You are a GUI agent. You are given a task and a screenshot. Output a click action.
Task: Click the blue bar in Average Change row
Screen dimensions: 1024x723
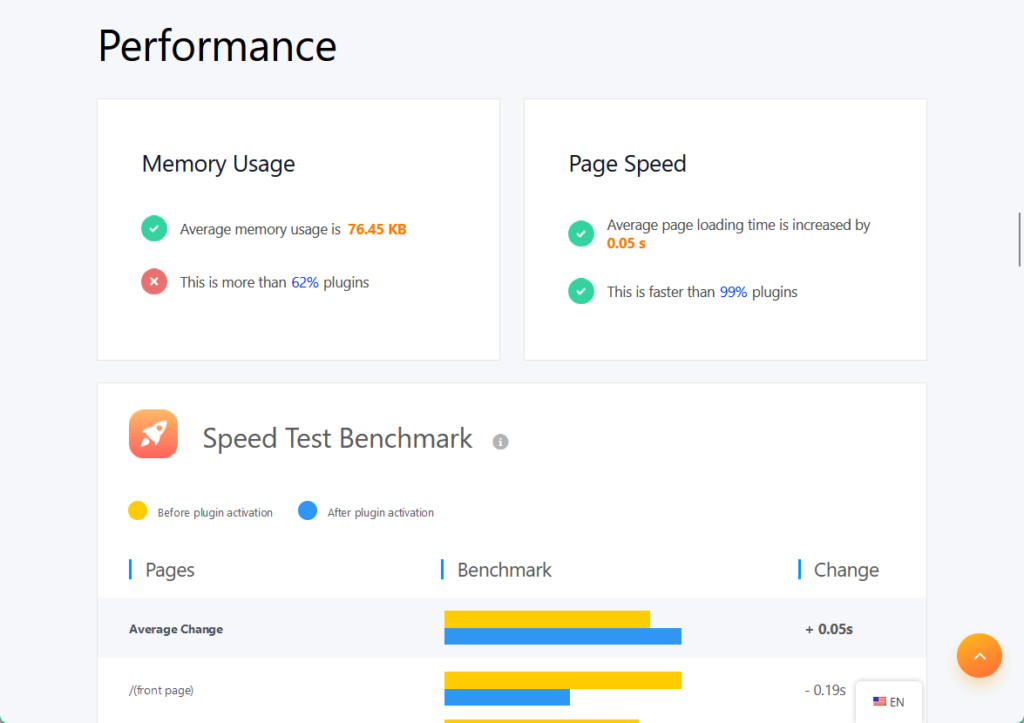(563, 636)
